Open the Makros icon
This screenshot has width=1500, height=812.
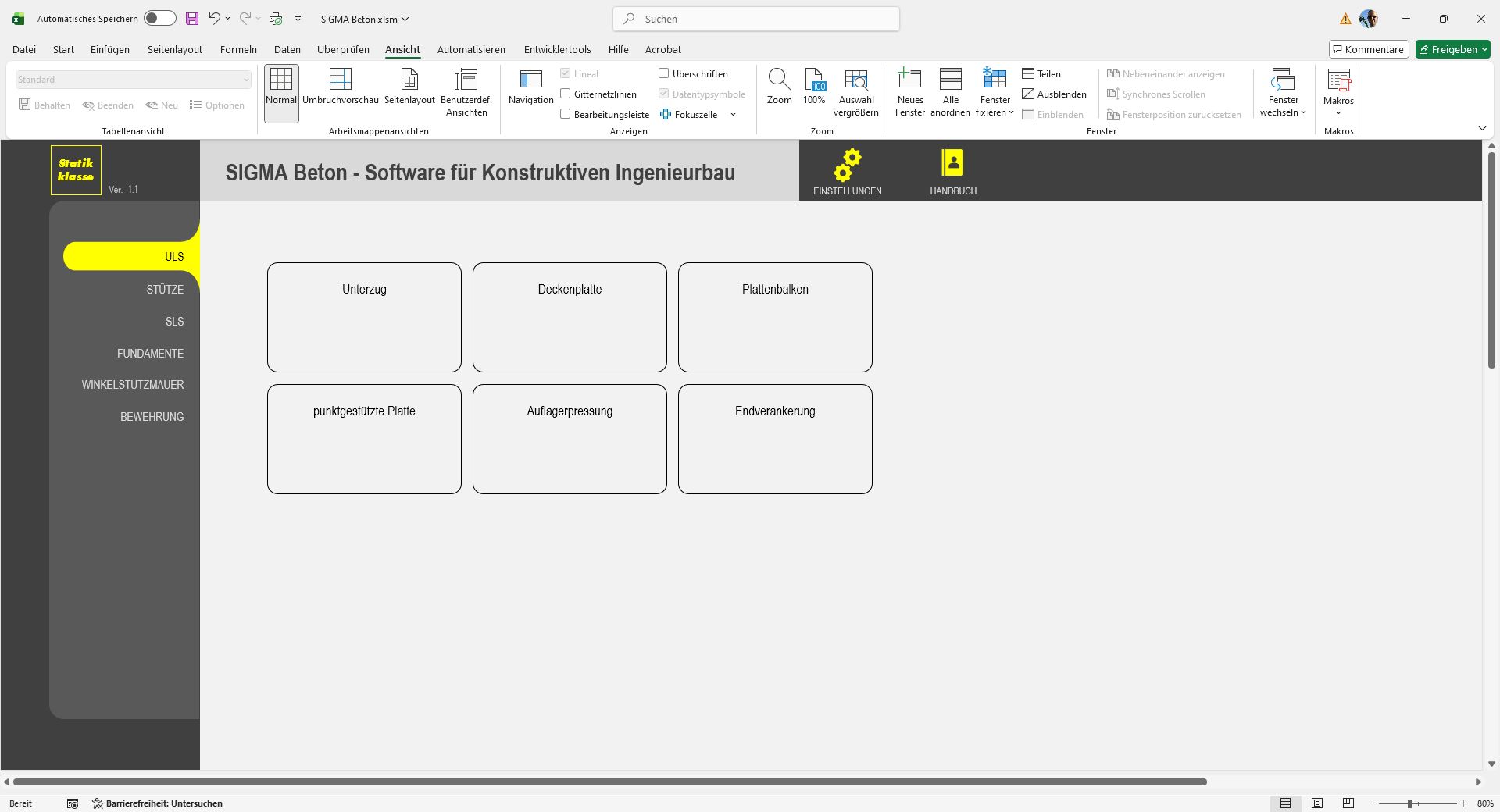point(1338,81)
